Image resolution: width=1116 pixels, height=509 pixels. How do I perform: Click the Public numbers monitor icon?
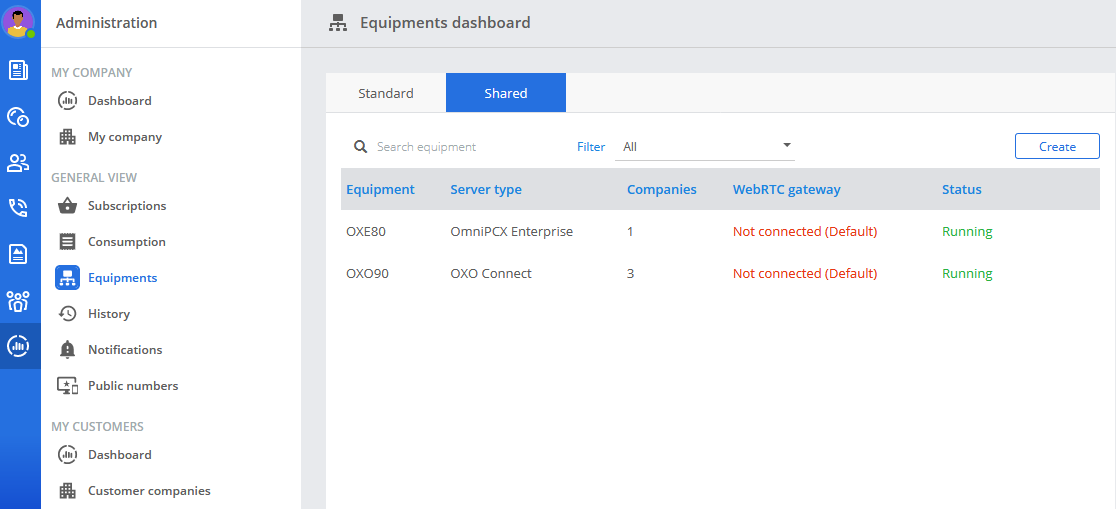[x=68, y=386]
